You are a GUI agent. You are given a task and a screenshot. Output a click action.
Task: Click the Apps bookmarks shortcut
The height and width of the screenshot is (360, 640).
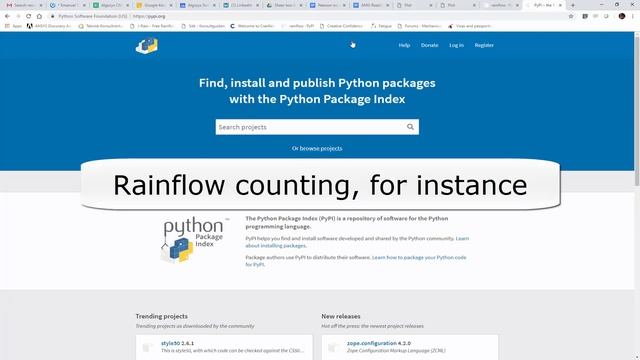pos(13,26)
